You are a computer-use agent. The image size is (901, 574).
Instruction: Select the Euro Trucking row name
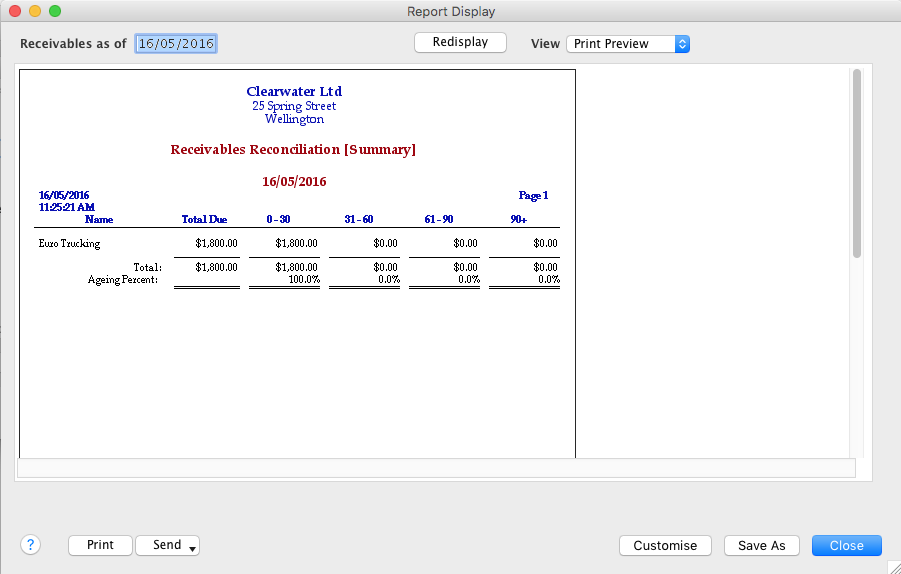[69, 243]
